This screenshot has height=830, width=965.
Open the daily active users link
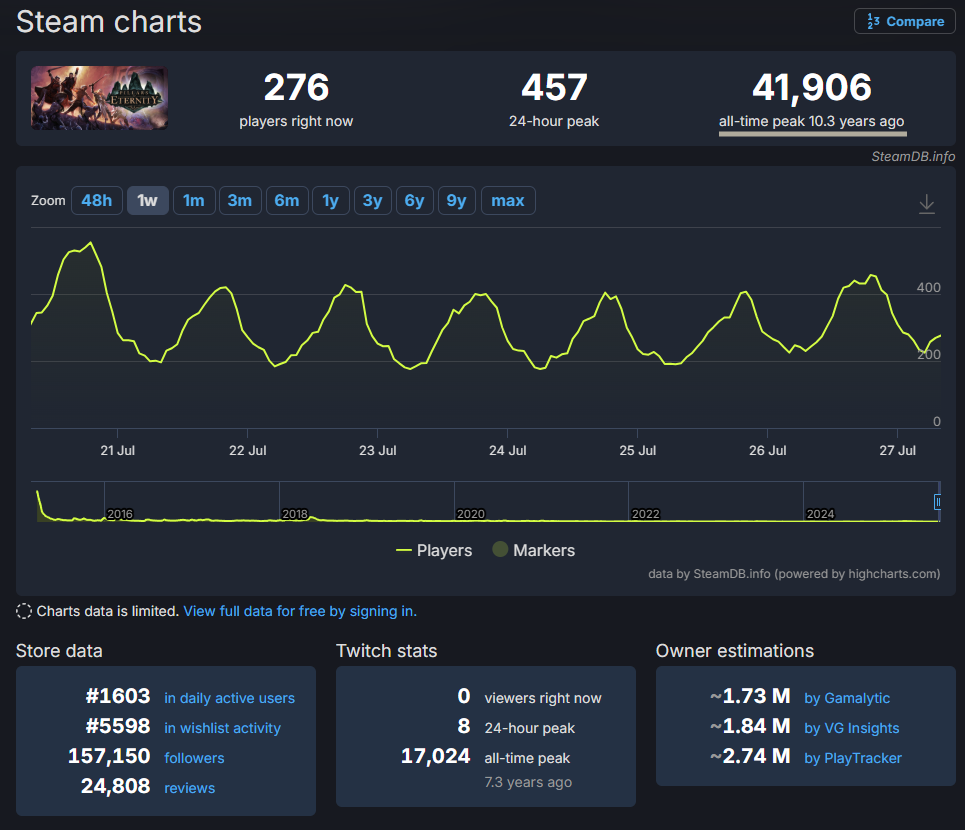(230, 698)
